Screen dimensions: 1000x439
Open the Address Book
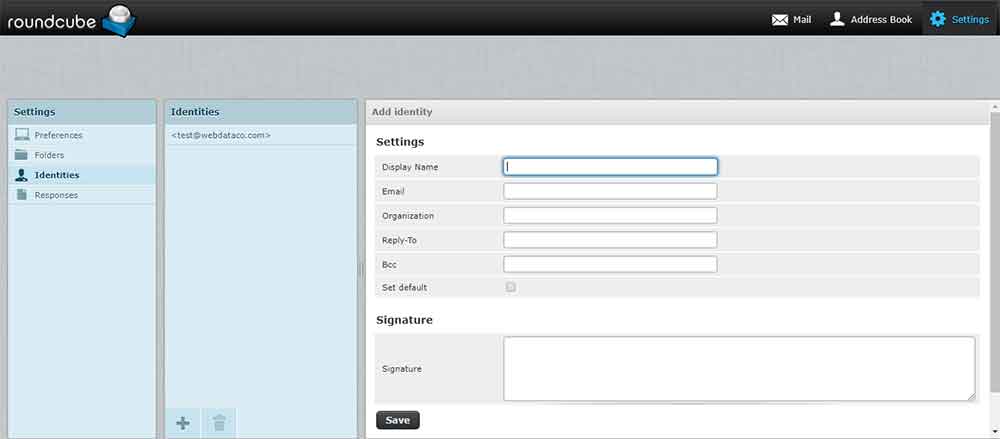tap(870, 19)
